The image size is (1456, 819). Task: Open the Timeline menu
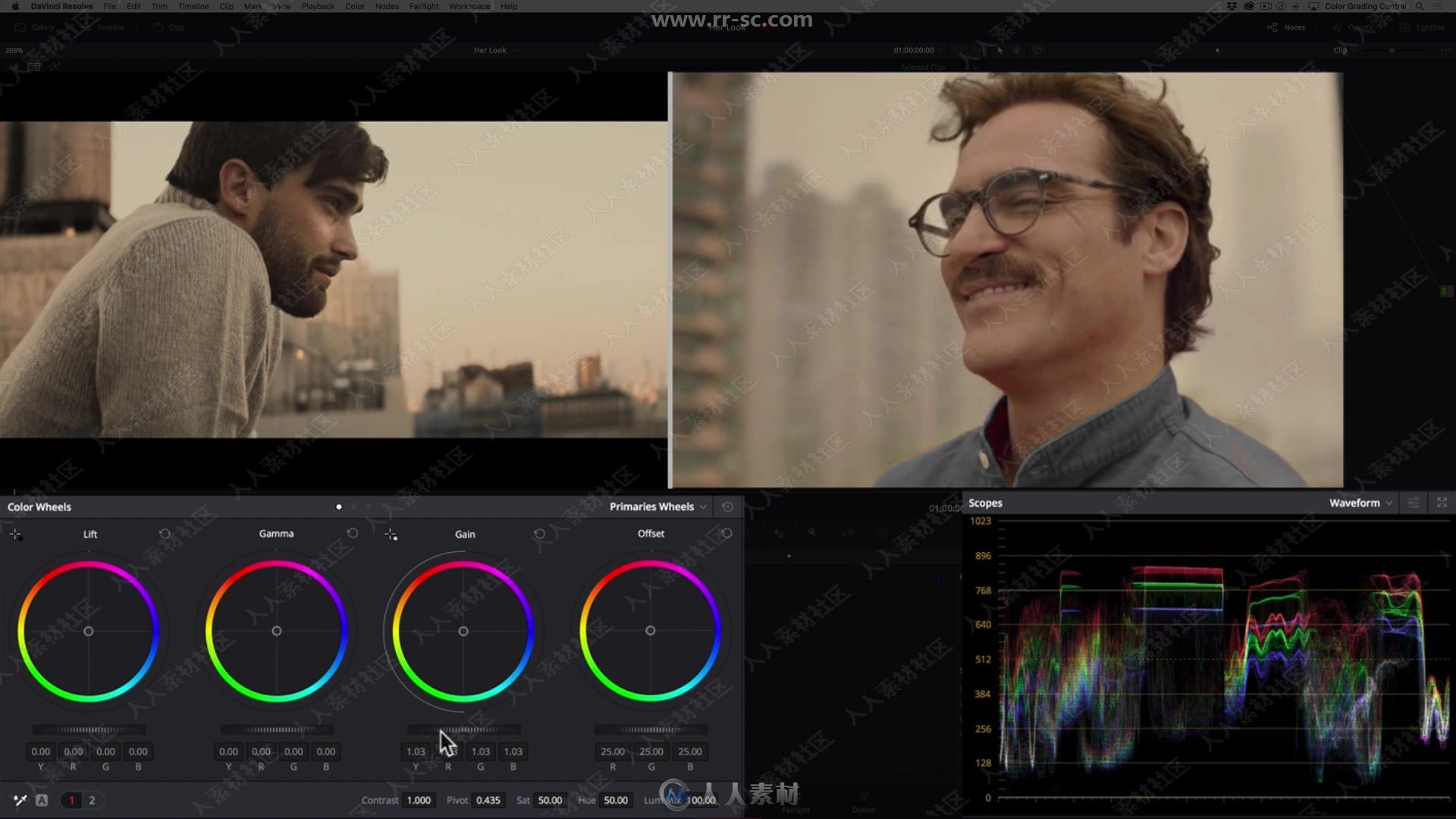click(x=193, y=6)
